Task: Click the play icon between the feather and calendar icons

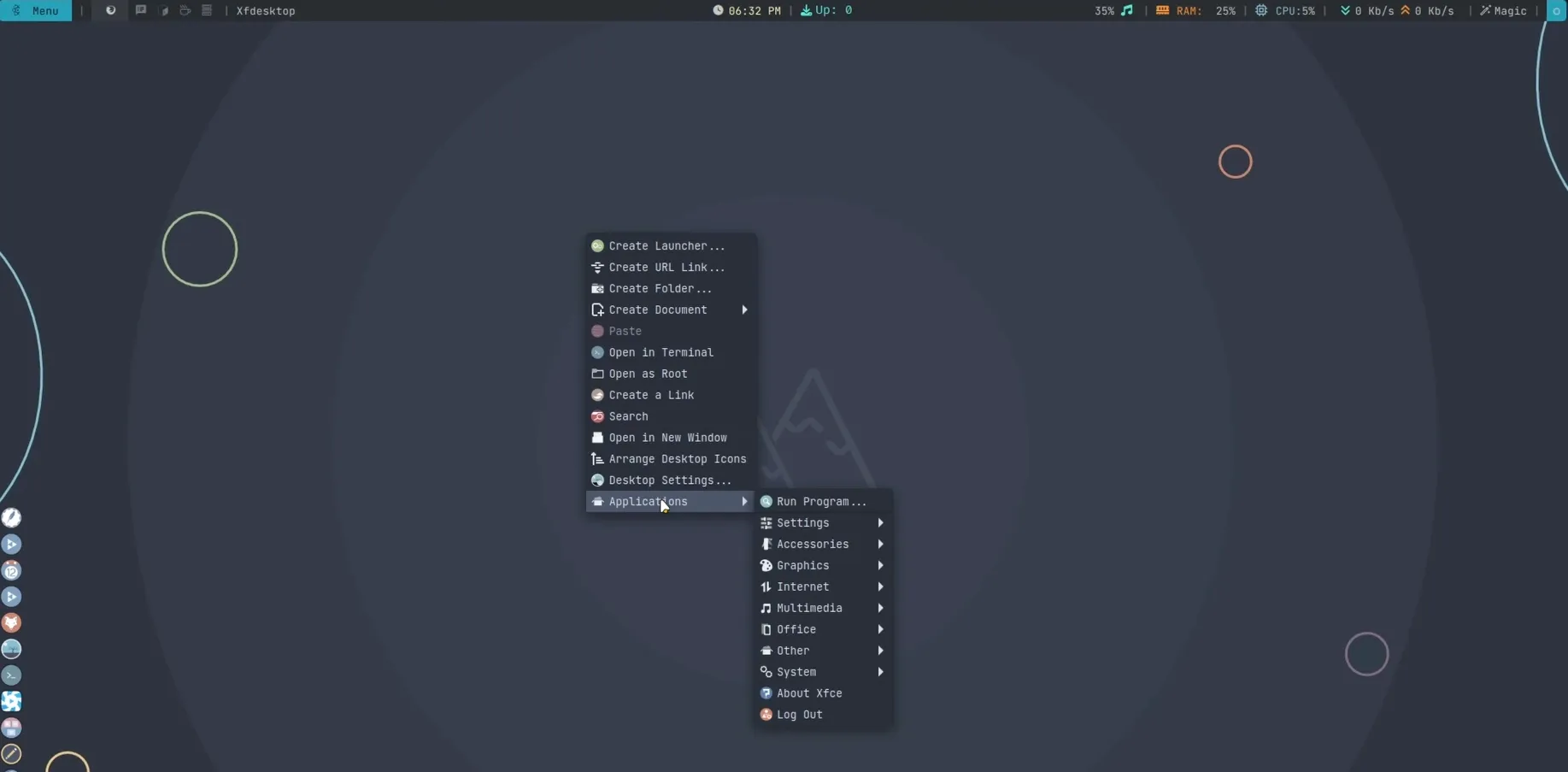Action: [x=11, y=544]
